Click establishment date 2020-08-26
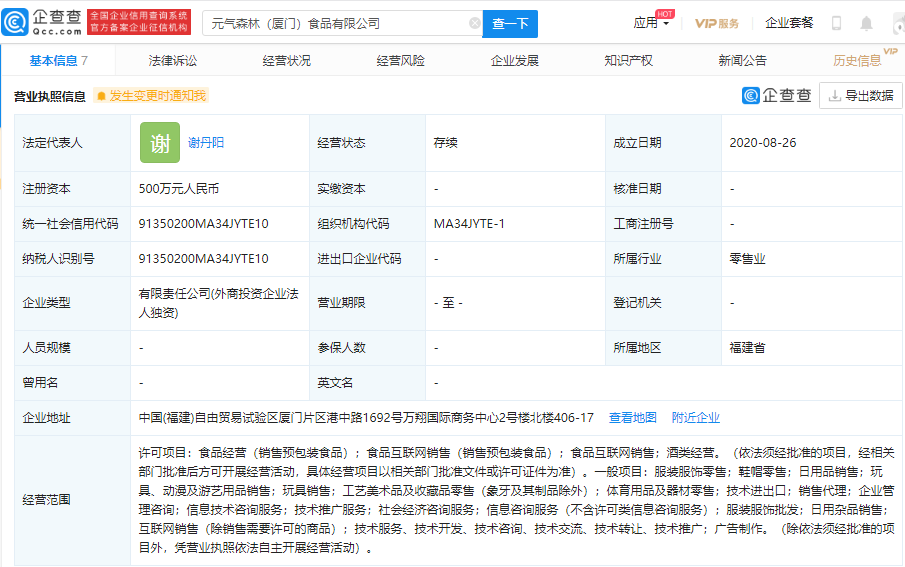The height and width of the screenshot is (567, 905). [762, 143]
